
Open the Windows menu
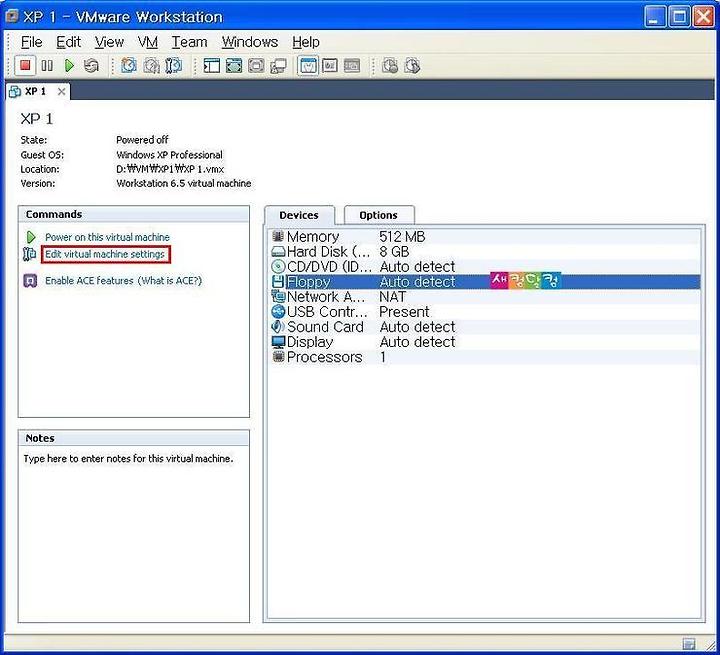coord(250,42)
